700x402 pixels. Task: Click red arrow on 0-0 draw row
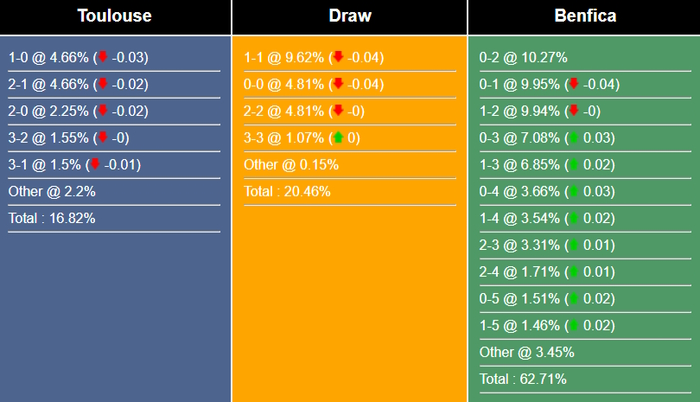point(338,85)
